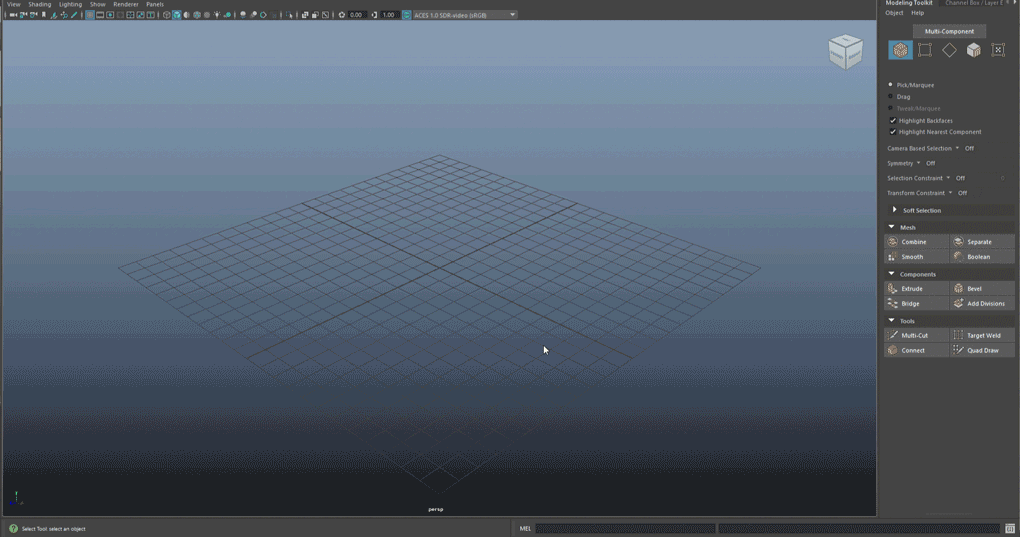Toggle the Resolution Gate icon
Image resolution: width=1020 pixels, height=537 pixels.
110,15
